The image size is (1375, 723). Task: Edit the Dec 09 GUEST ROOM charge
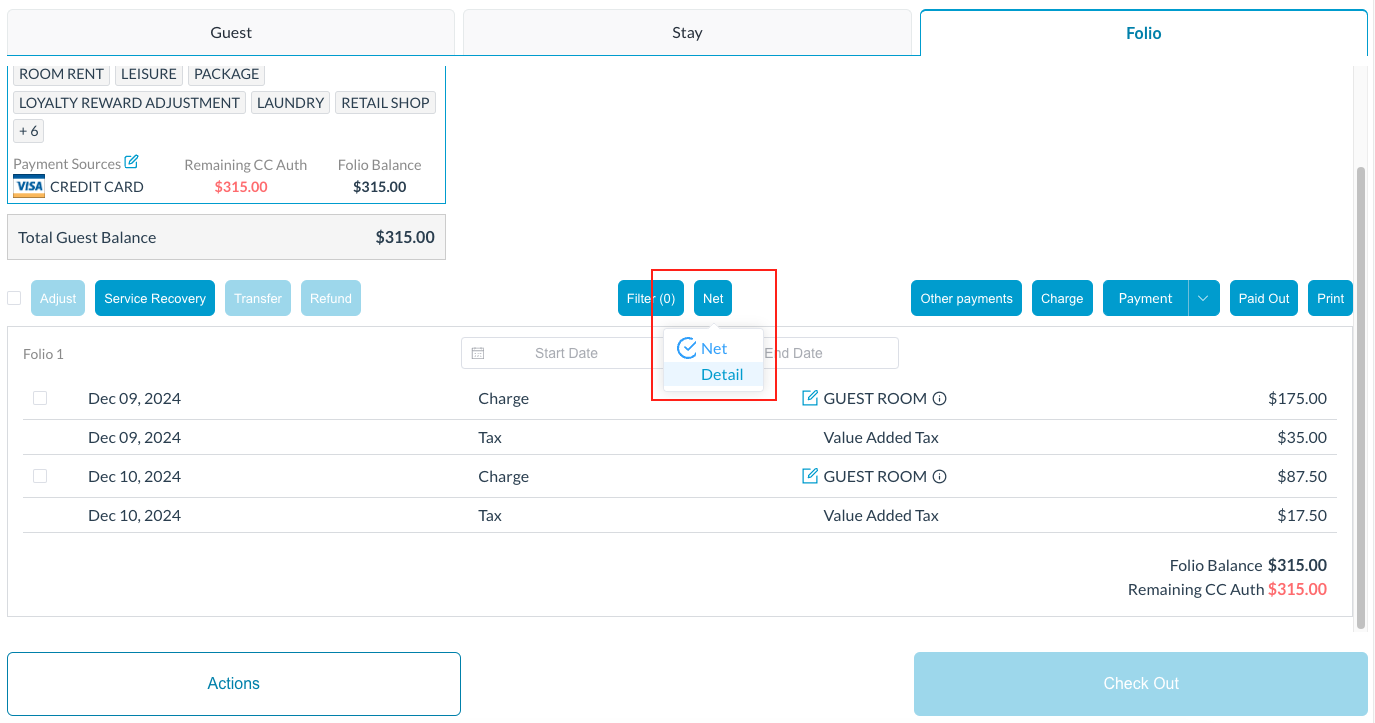[x=810, y=398]
